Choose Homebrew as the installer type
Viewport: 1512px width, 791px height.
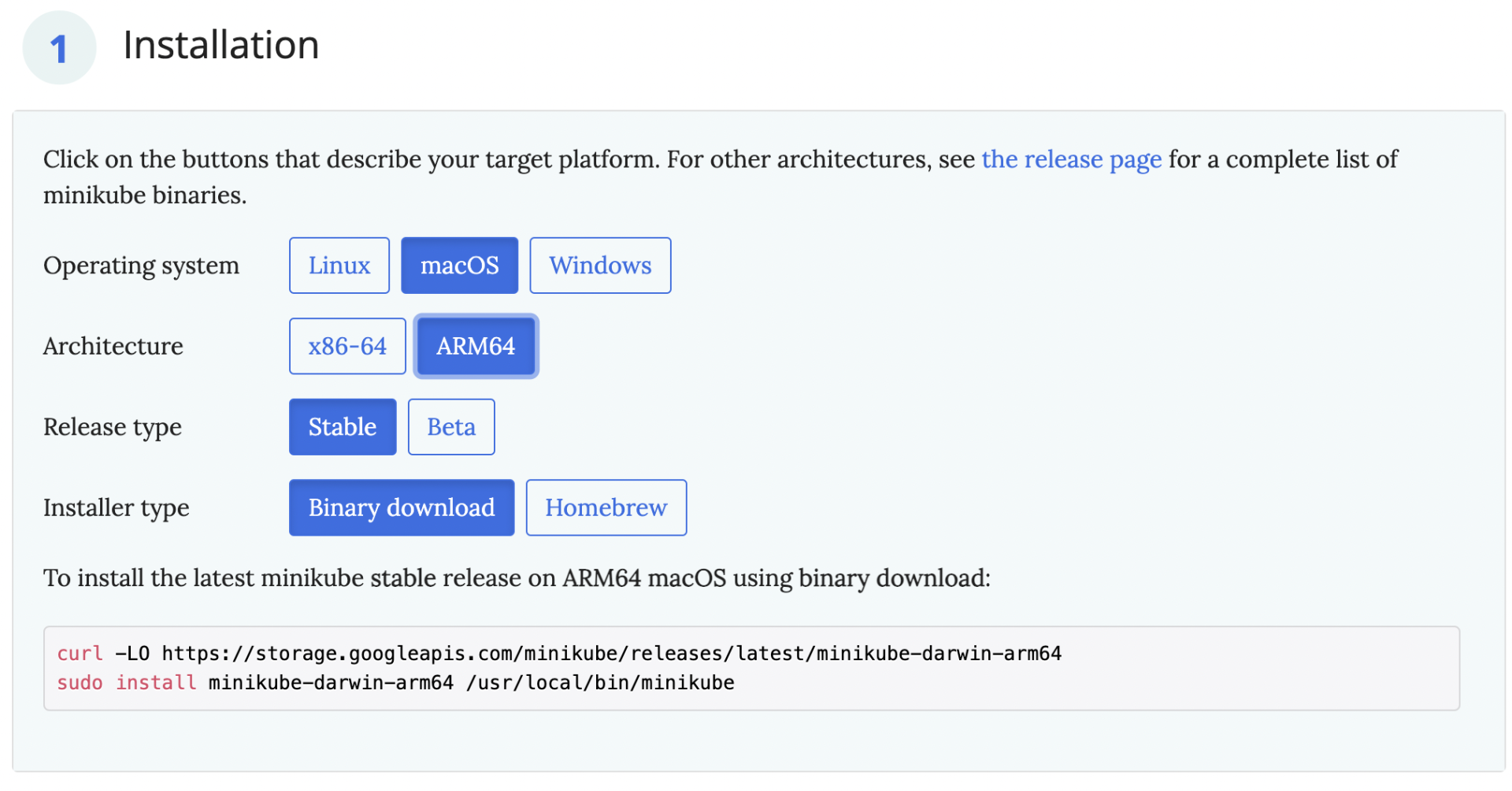[606, 508]
